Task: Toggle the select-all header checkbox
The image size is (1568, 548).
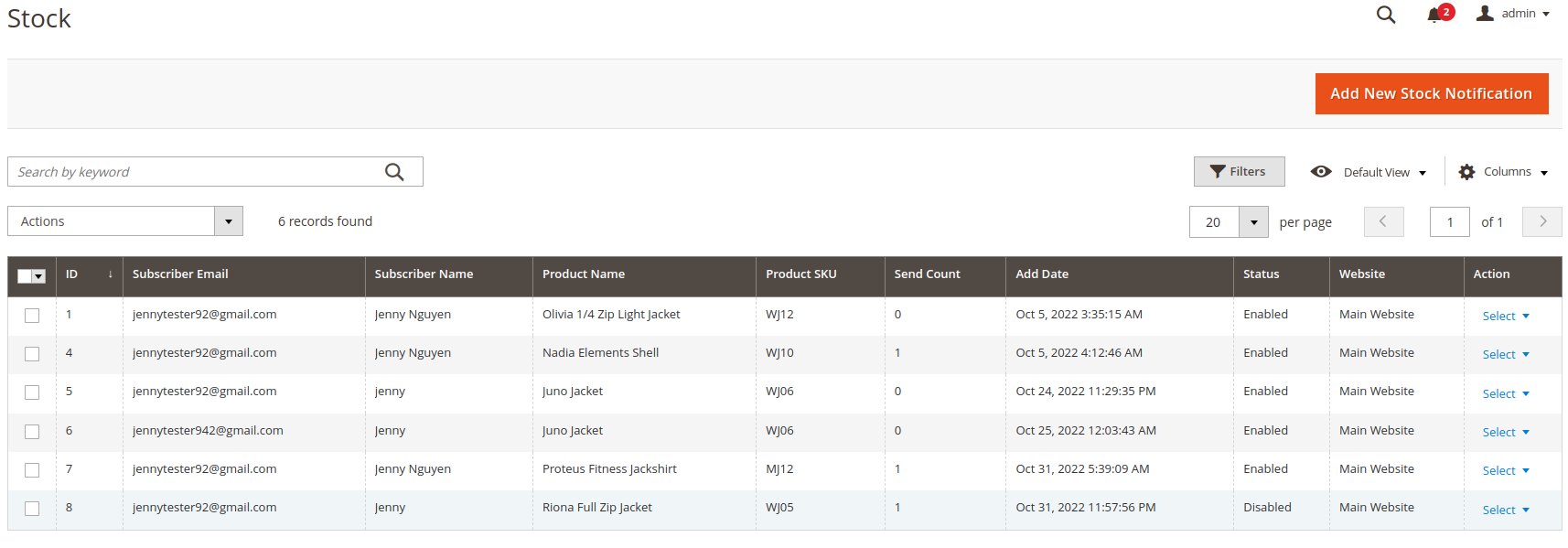Action: (x=25, y=276)
